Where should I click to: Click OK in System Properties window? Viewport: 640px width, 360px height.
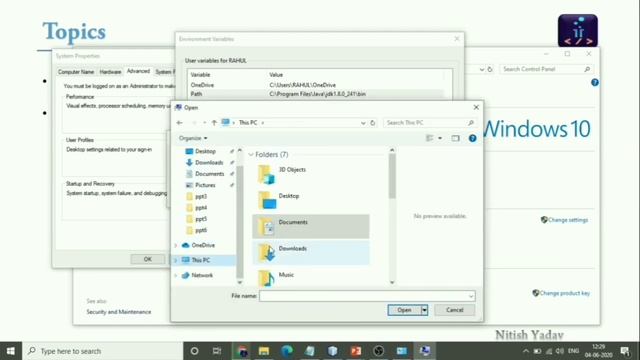click(148, 259)
